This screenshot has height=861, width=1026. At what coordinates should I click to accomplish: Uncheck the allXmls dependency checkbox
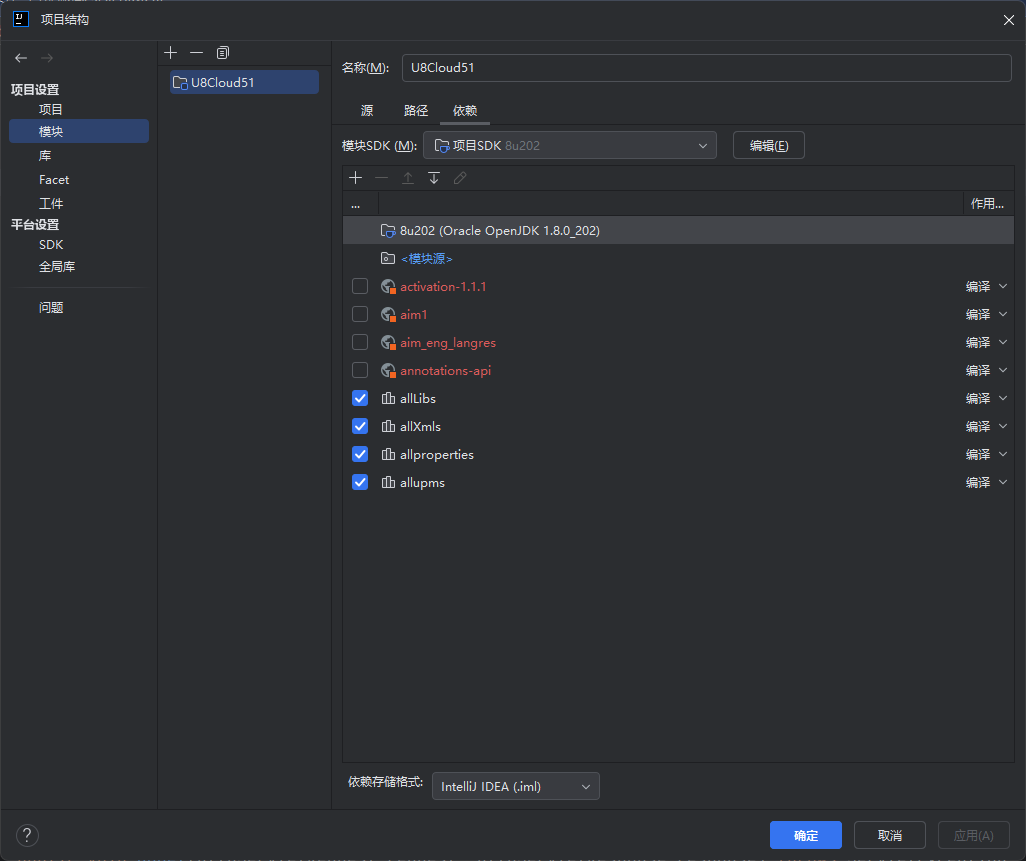(x=359, y=426)
